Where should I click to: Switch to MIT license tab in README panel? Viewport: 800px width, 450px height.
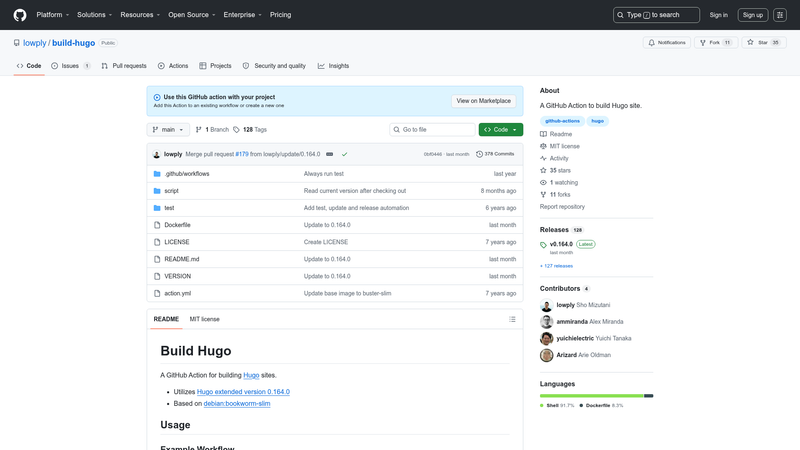pyautogui.click(x=205, y=319)
